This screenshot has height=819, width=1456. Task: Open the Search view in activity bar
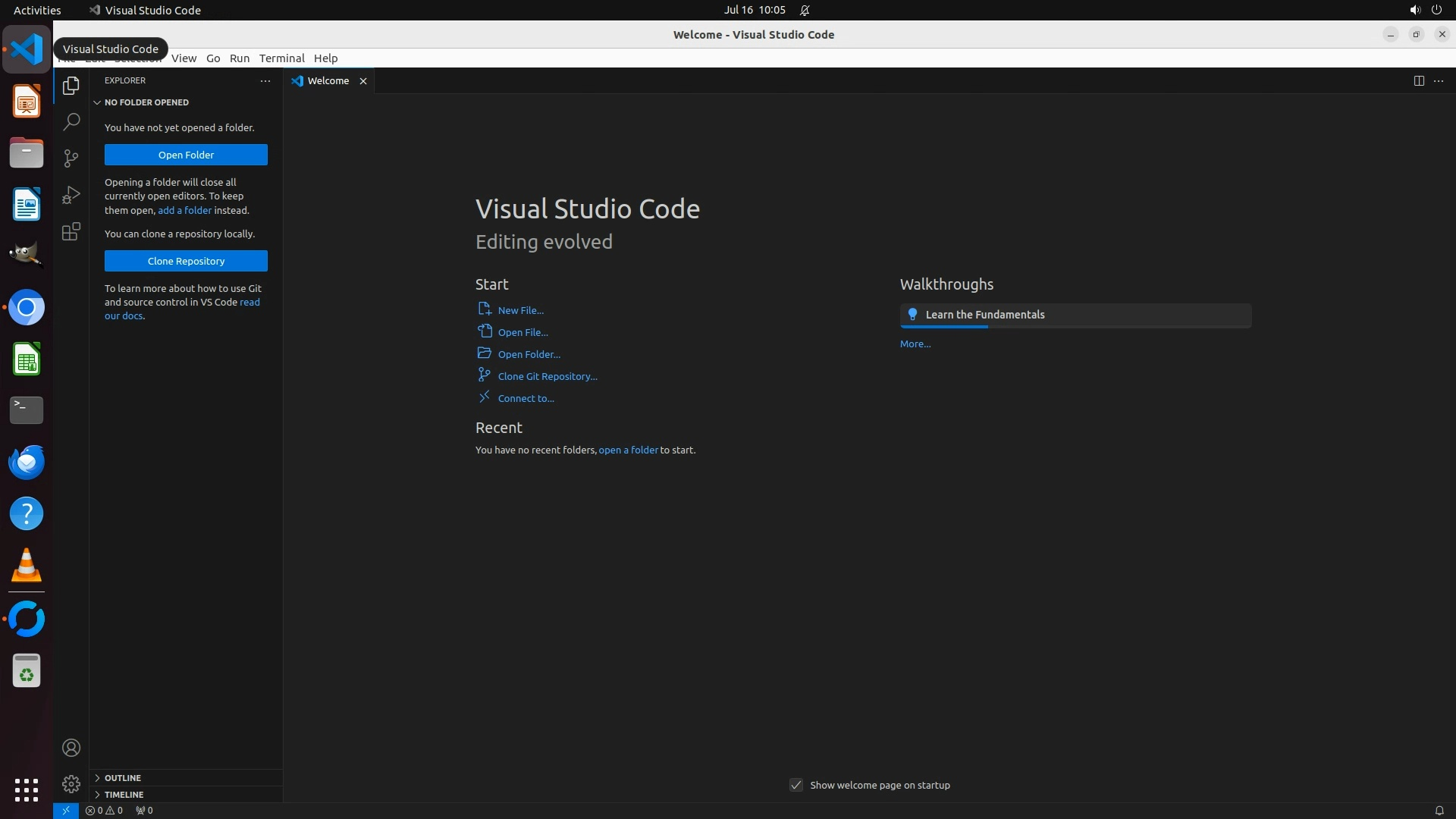pyautogui.click(x=71, y=121)
